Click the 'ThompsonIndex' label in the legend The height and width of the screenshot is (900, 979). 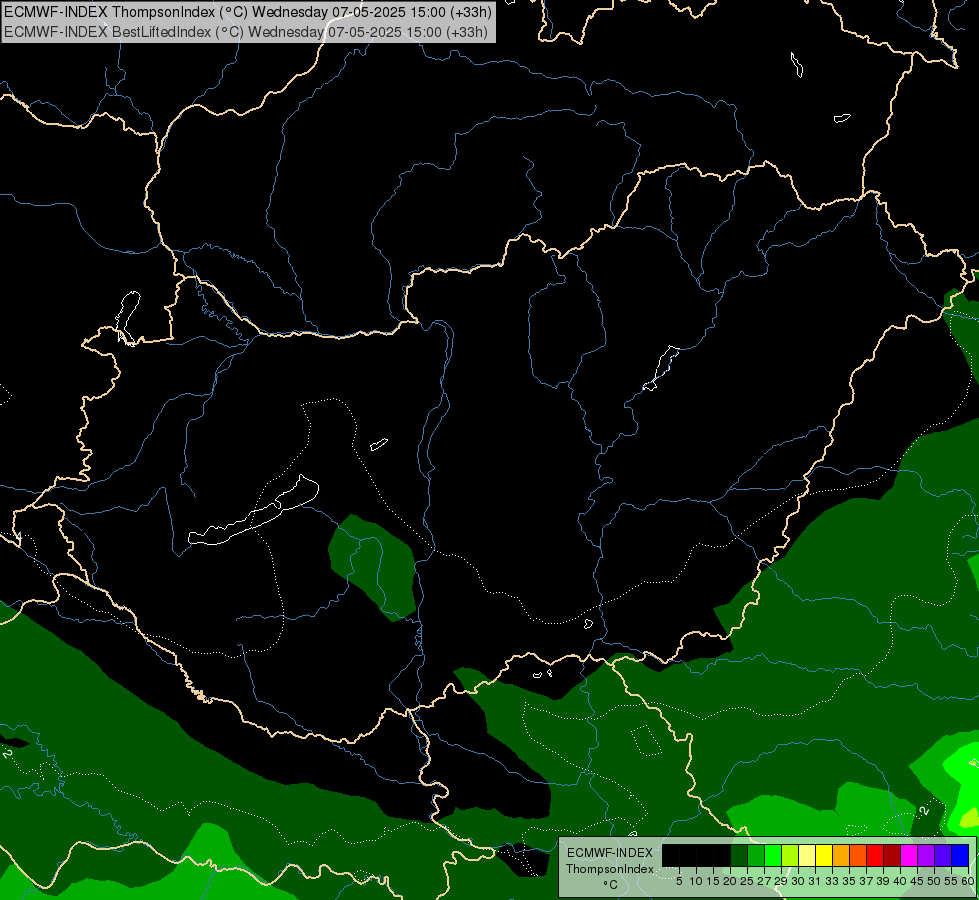(610, 869)
